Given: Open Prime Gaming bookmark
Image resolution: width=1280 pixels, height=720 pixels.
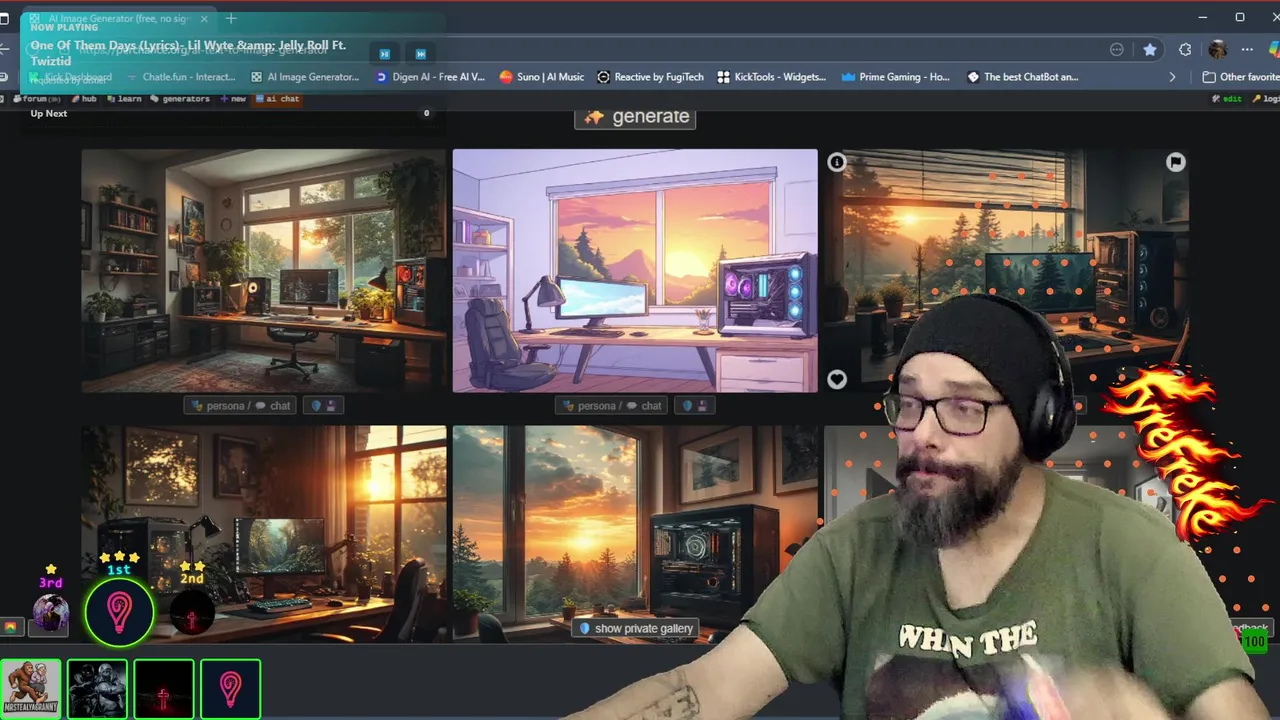Looking at the screenshot, I should click(896, 77).
